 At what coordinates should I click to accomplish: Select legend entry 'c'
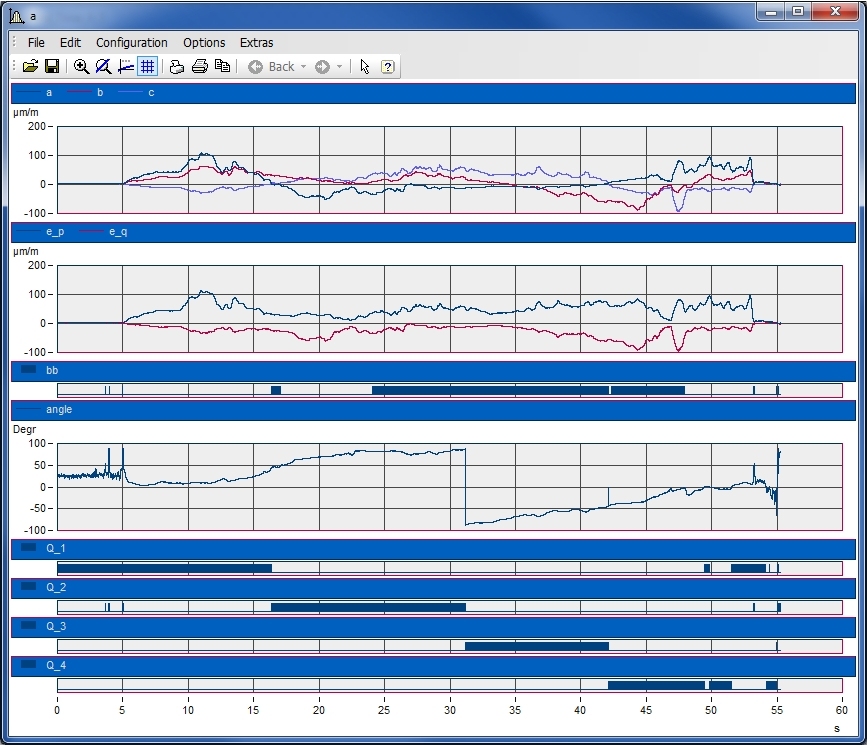151,93
